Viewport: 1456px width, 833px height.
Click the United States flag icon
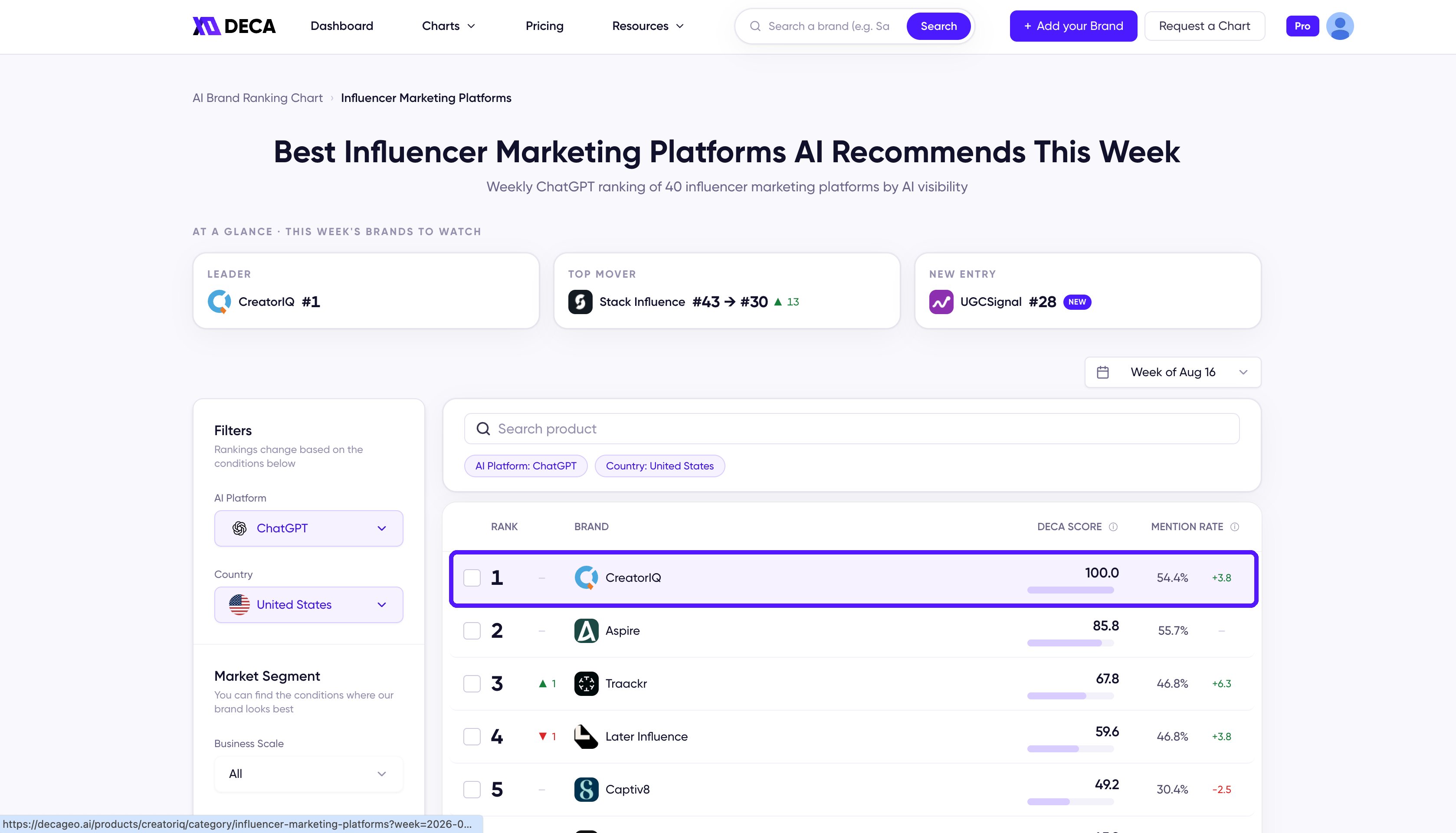(x=240, y=605)
